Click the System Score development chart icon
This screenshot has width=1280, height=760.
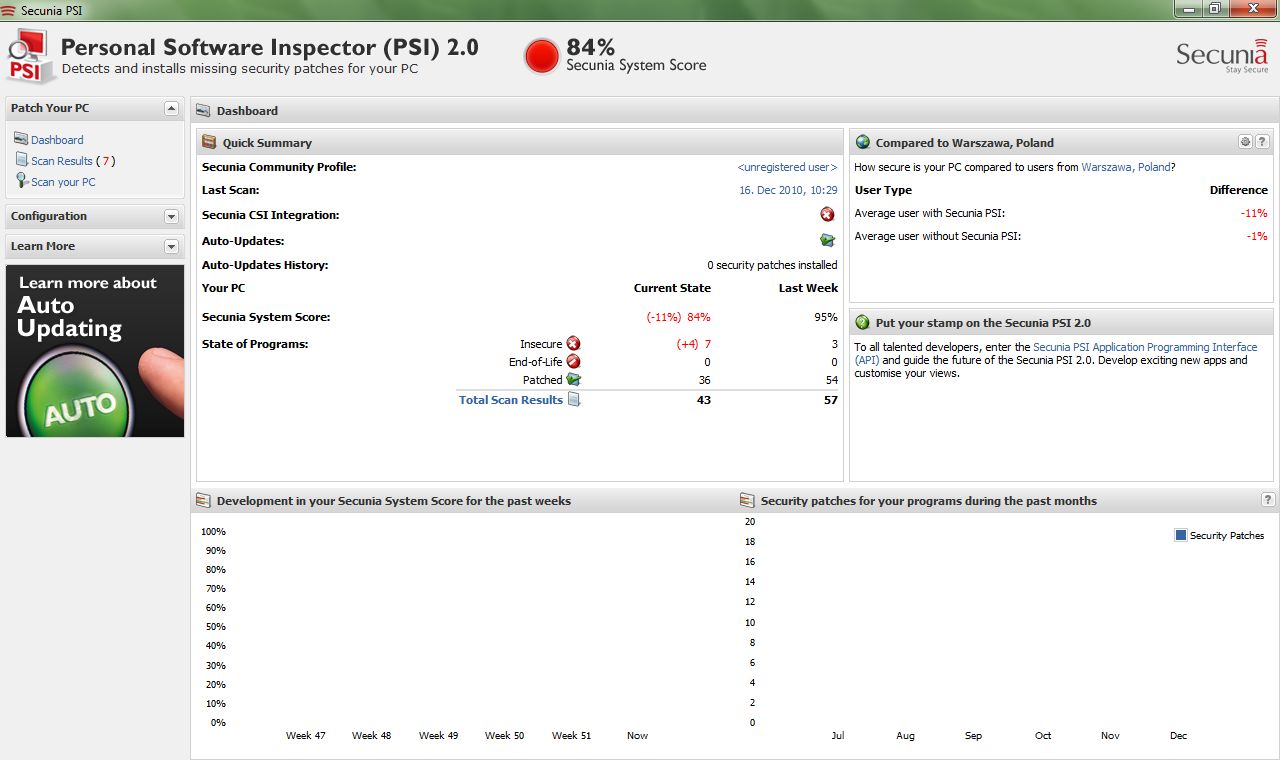tap(203, 500)
